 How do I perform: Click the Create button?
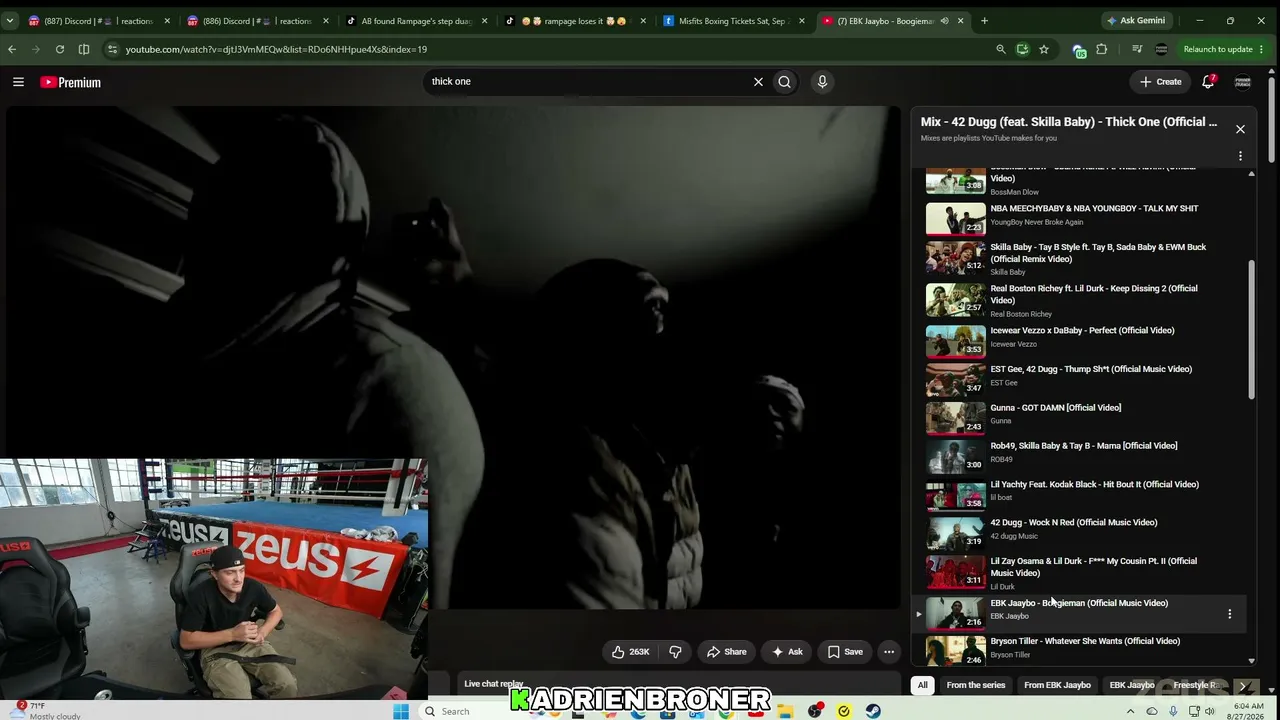click(1161, 82)
